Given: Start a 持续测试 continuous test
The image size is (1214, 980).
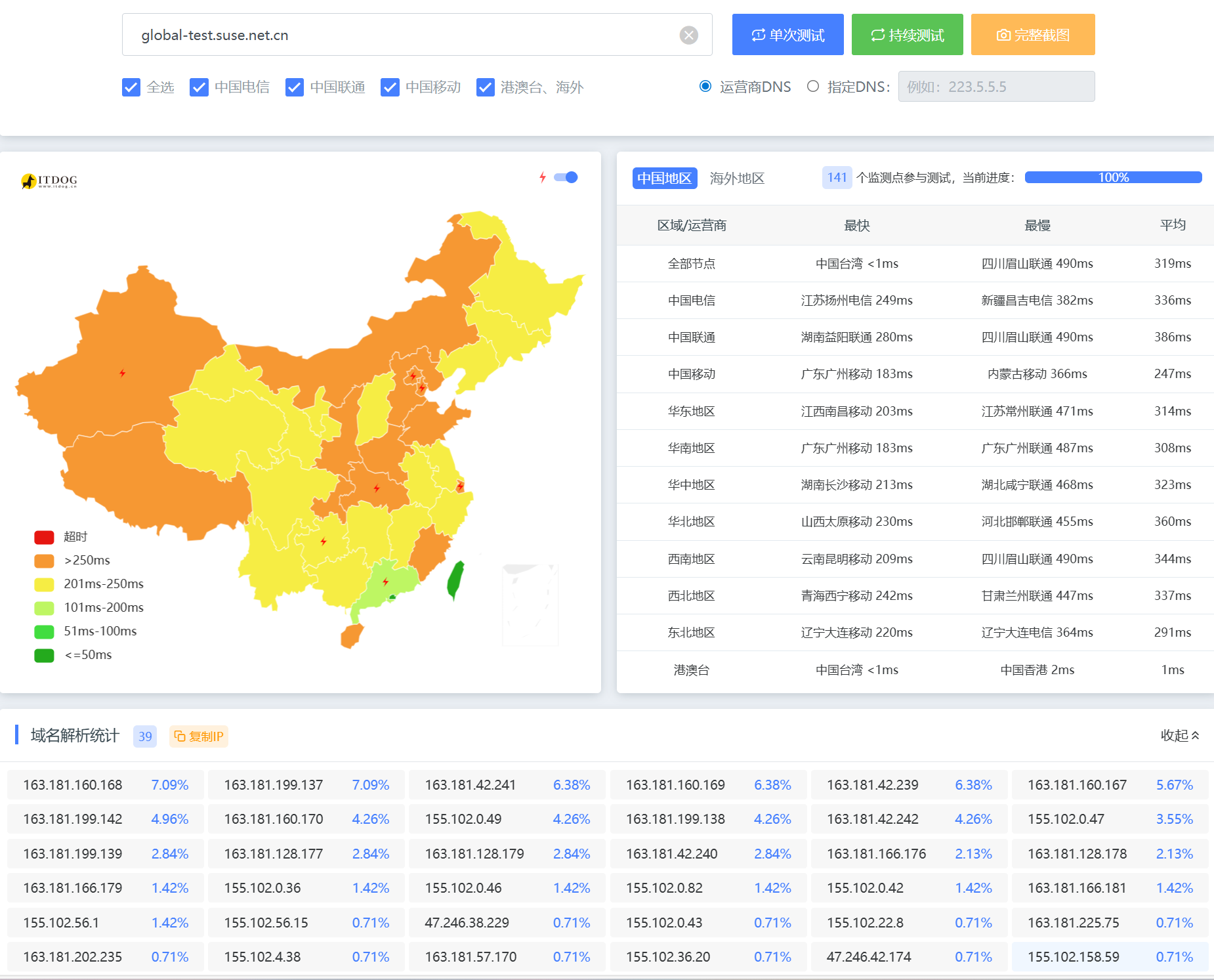Looking at the screenshot, I should [x=908, y=34].
